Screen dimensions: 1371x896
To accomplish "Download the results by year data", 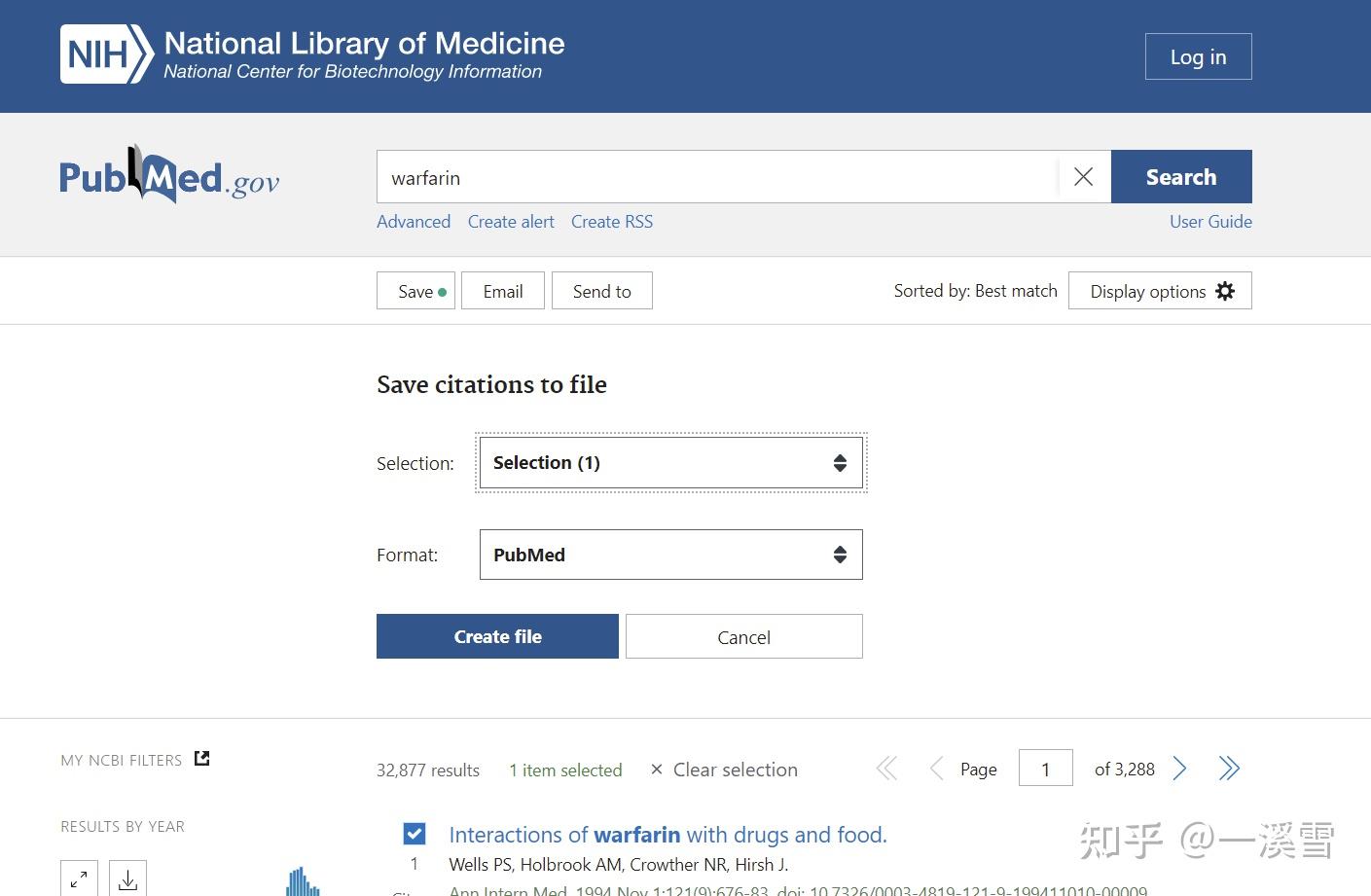I will click(x=127, y=879).
